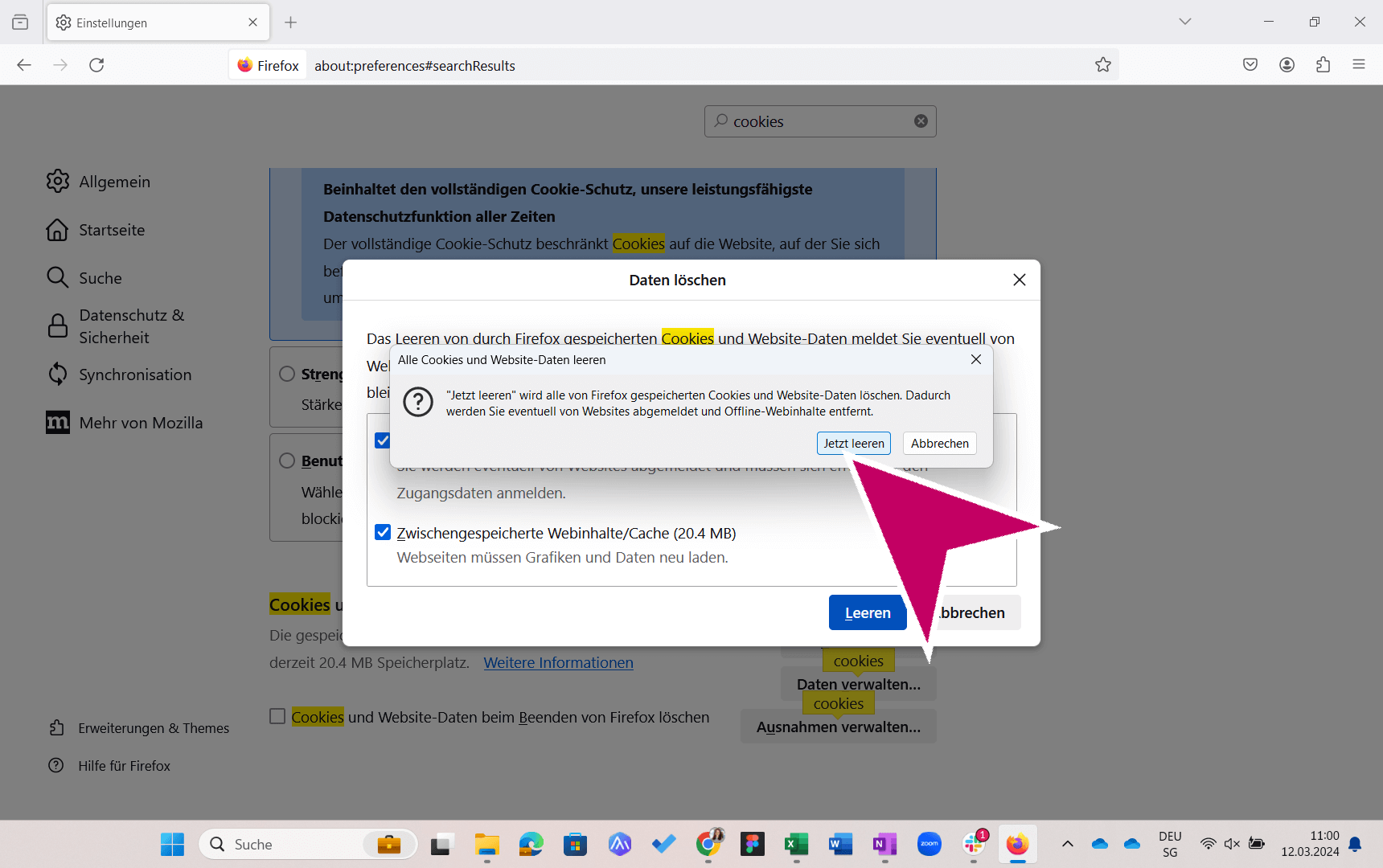Toggle the Cookies und Website-Daten checkbox in the Daten löschen dialog

click(383, 440)
